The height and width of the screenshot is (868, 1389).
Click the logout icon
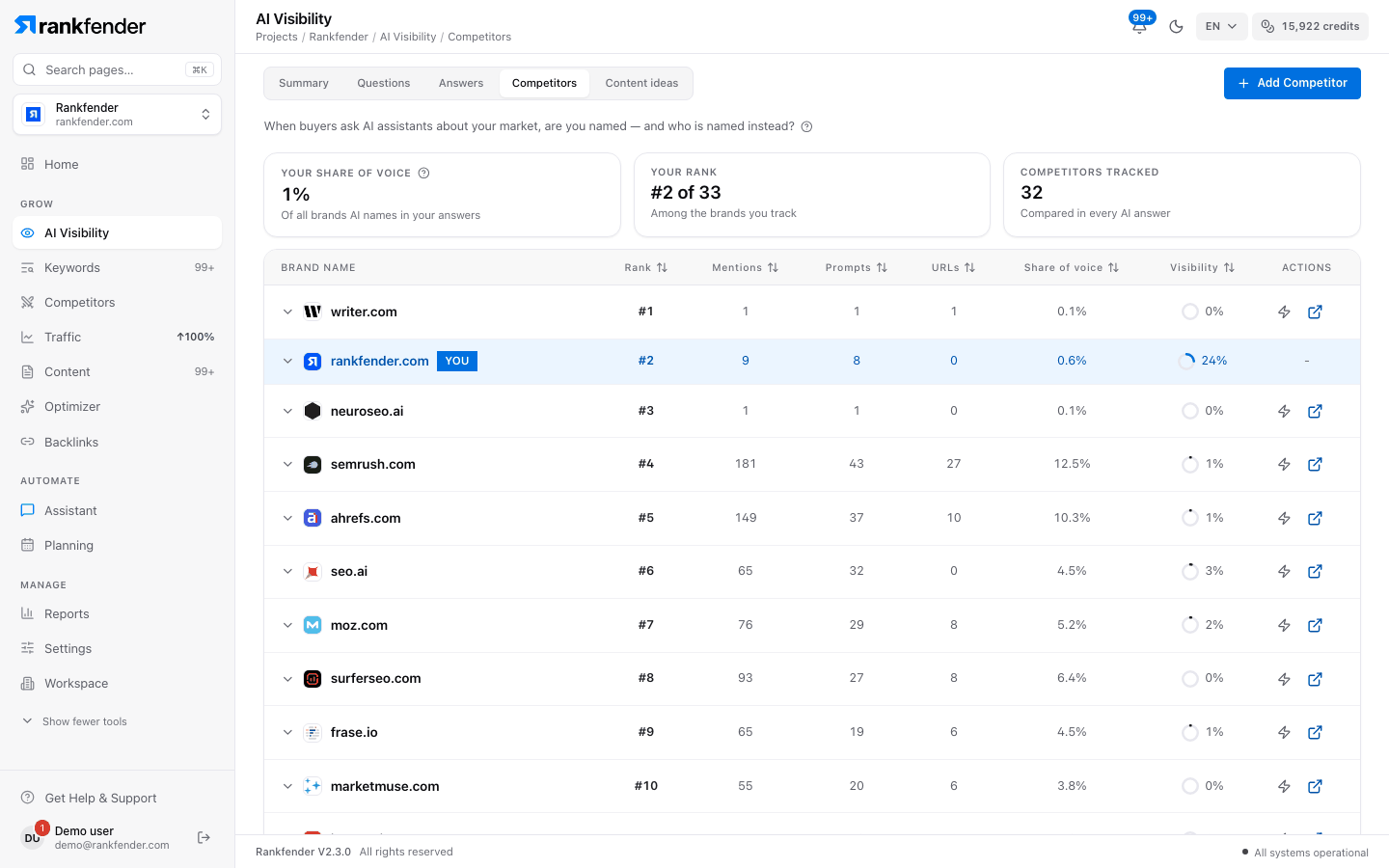coord(204,837)
